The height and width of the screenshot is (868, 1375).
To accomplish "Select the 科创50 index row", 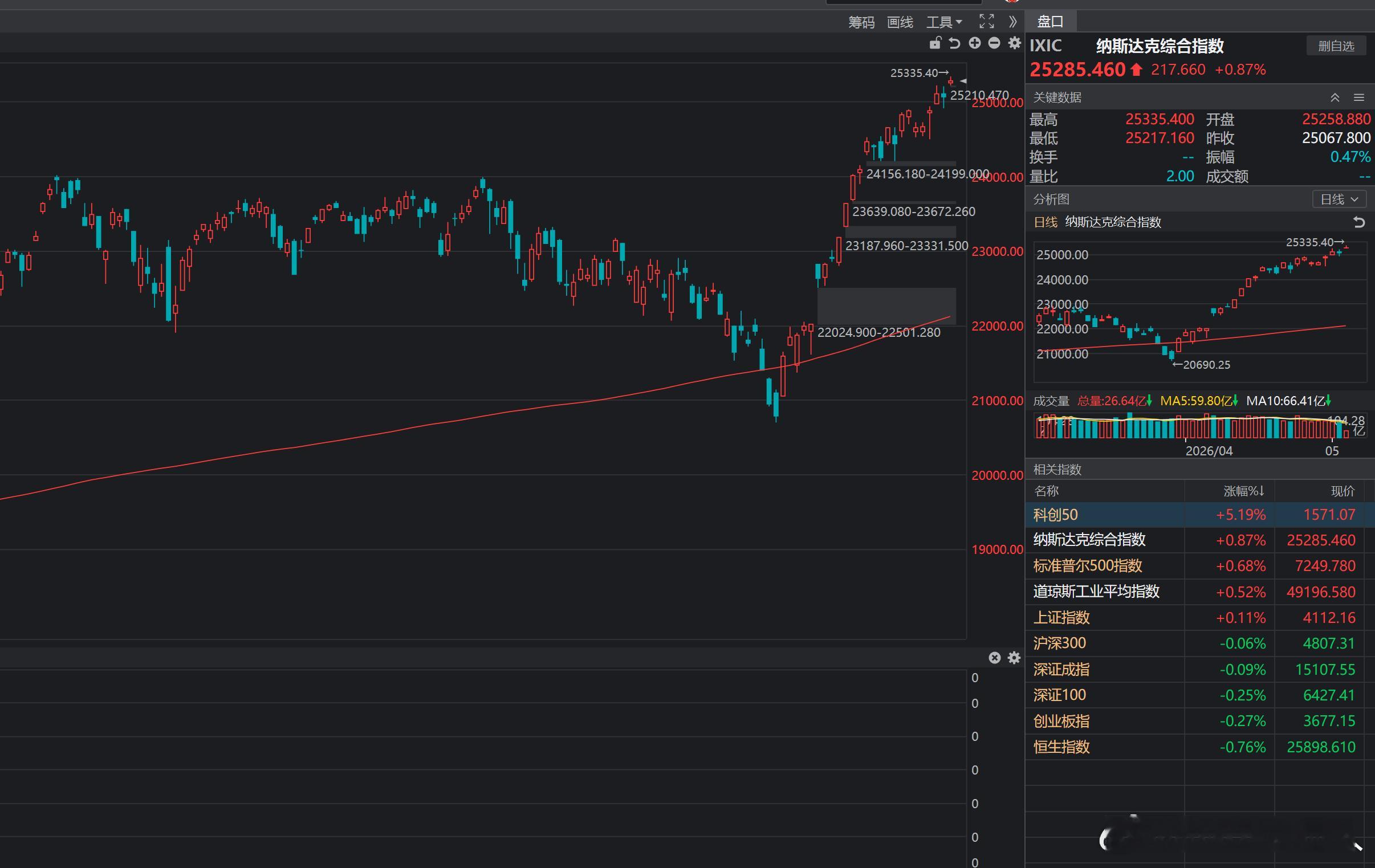I will 1199,515.
